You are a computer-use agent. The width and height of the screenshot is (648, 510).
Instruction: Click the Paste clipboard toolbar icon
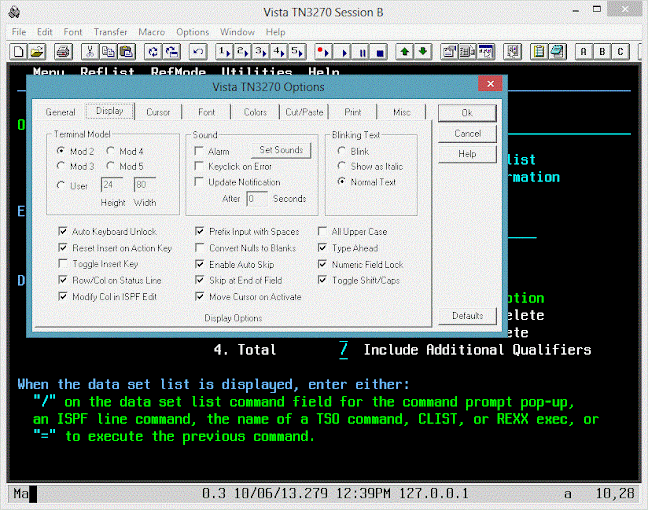point(127,52)
